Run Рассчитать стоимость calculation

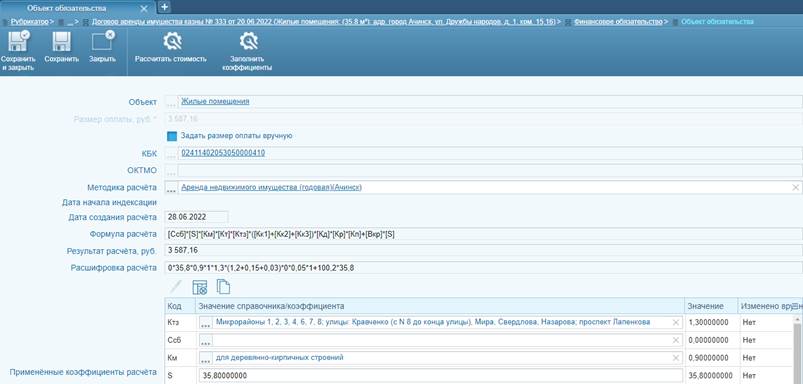click(x=171, y=47)
